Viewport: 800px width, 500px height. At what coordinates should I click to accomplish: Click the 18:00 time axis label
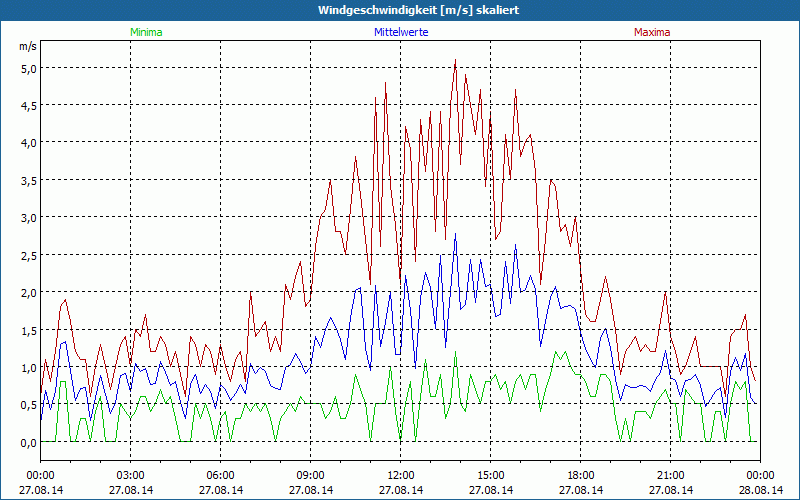(x=581, y=476)
